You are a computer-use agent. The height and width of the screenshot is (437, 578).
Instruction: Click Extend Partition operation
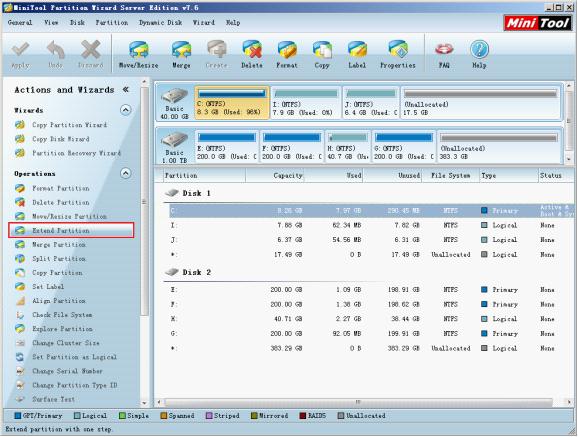click(x=71, y=230)
